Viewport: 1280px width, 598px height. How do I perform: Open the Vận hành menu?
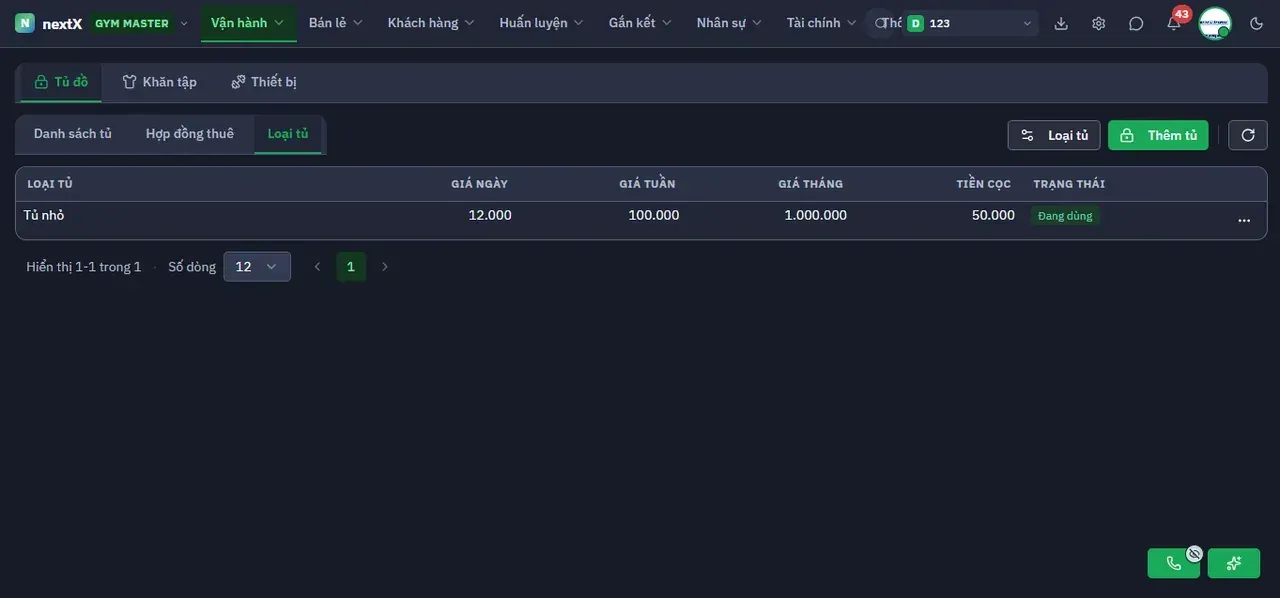pos(248,23)
